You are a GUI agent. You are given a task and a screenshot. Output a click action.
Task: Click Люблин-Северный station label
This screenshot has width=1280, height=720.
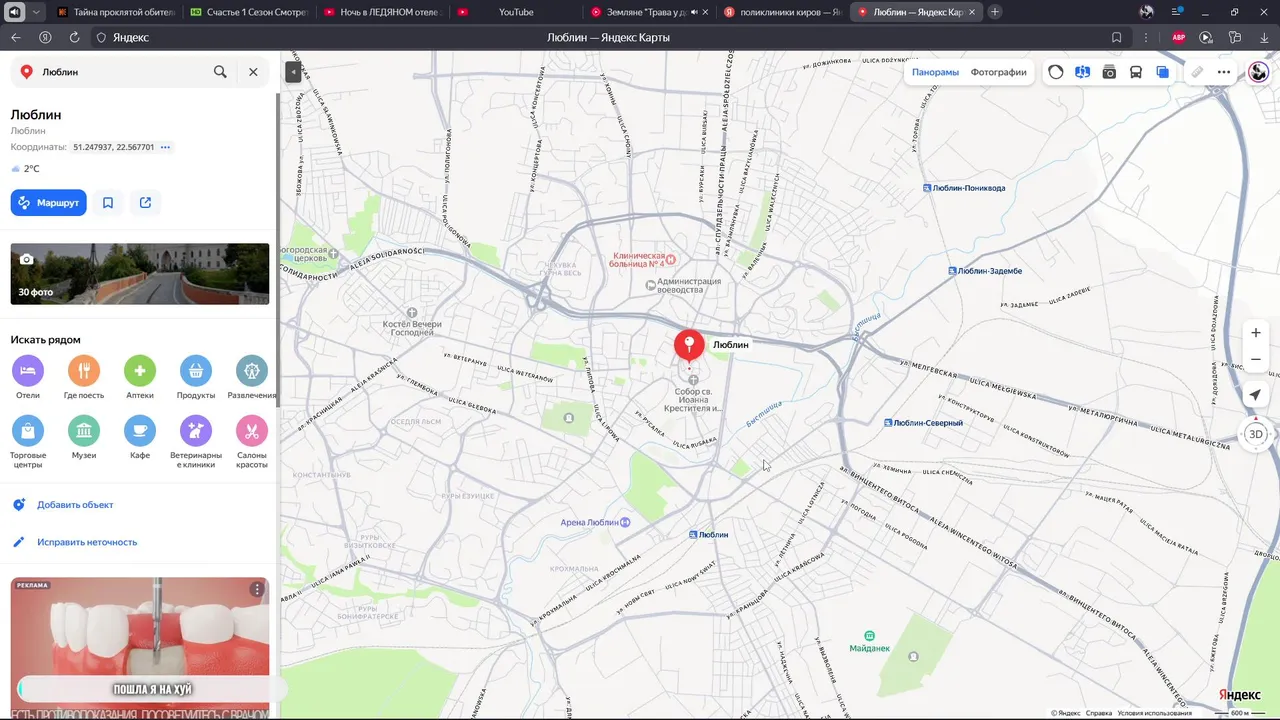[x=923, y=423]
